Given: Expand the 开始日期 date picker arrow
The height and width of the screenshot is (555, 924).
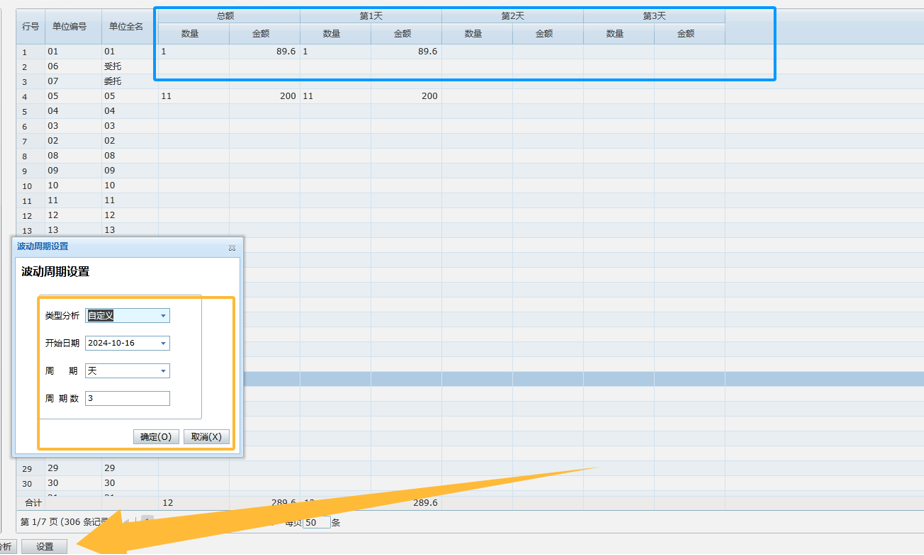Looking at the screenshot, I should [x=163, y=343].
